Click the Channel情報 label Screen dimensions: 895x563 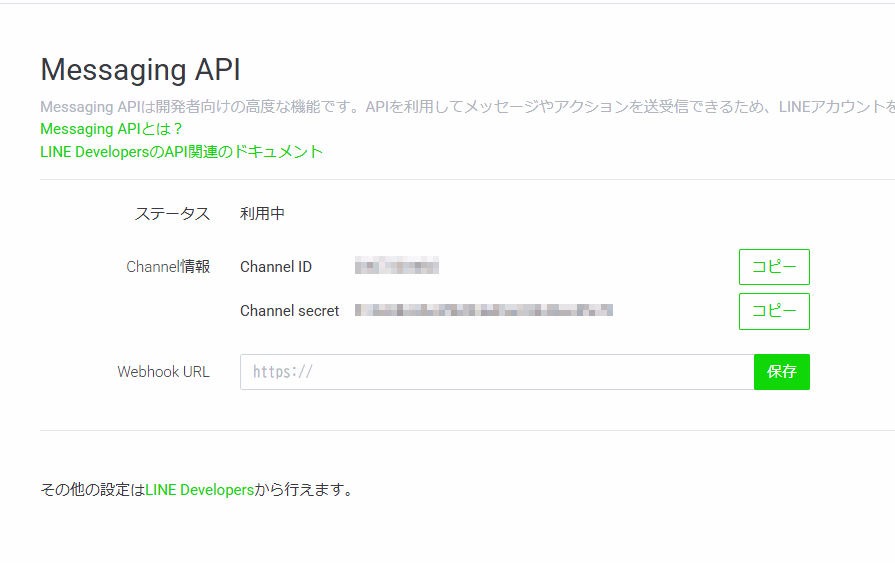(x=168, y=267)
